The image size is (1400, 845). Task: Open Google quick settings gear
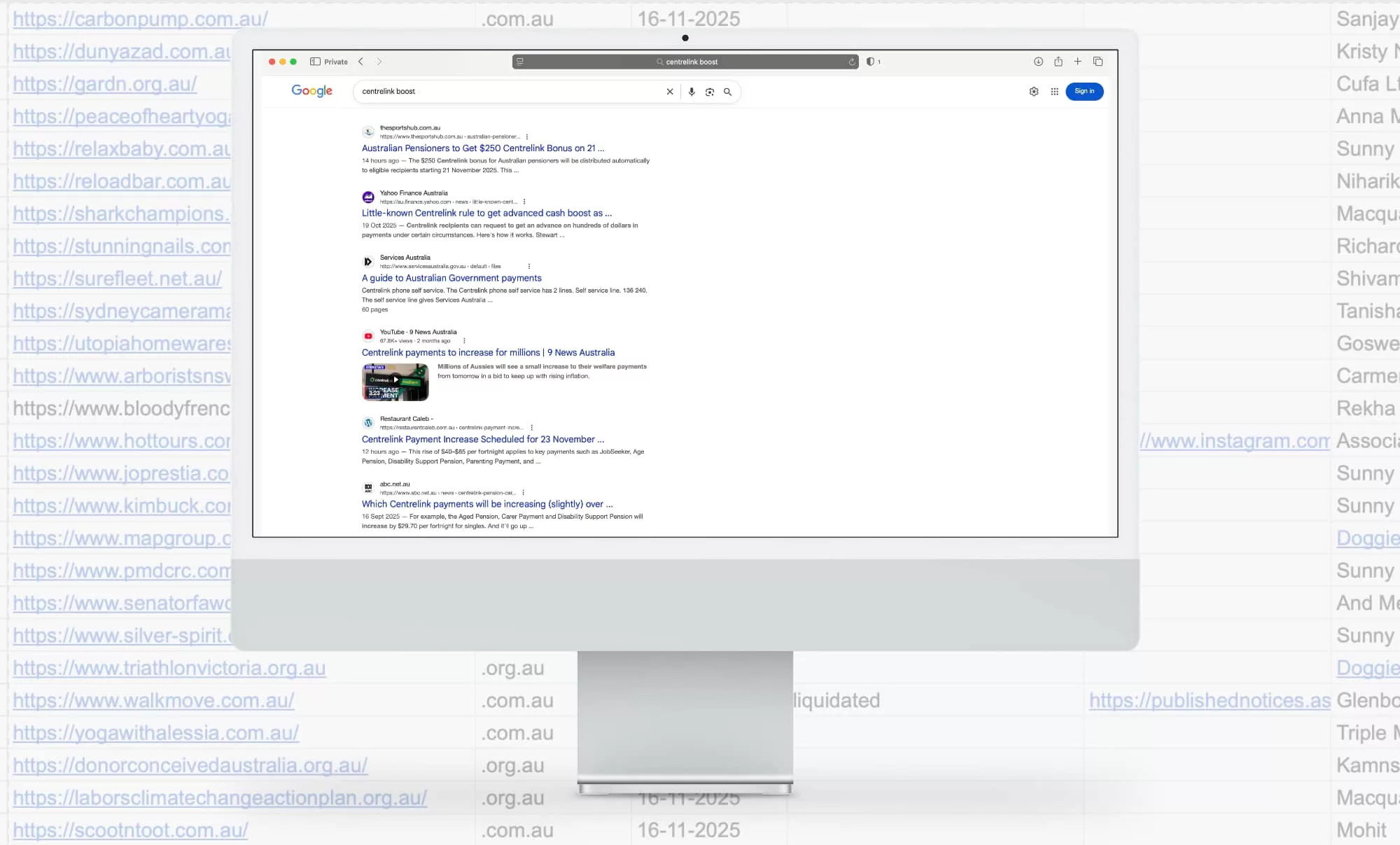coord(1033,92)
